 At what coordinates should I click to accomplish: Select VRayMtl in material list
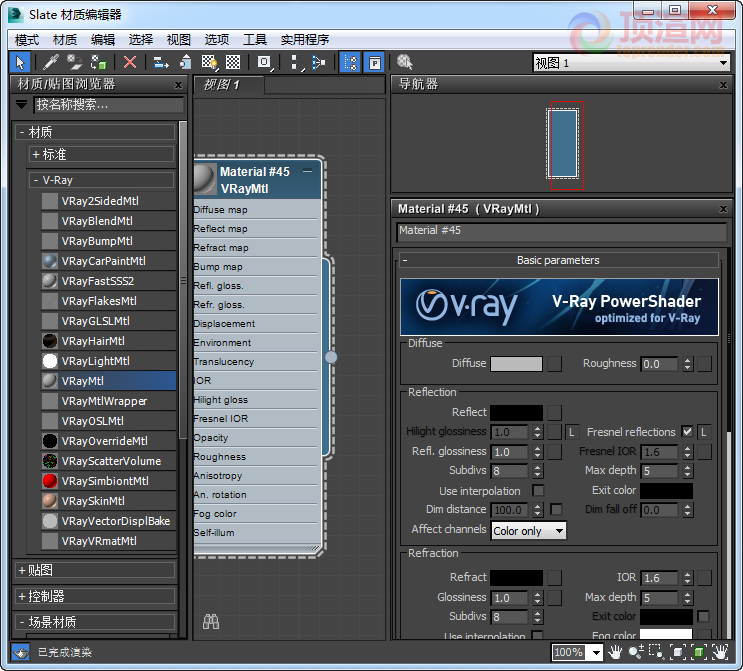coord(108,381)
